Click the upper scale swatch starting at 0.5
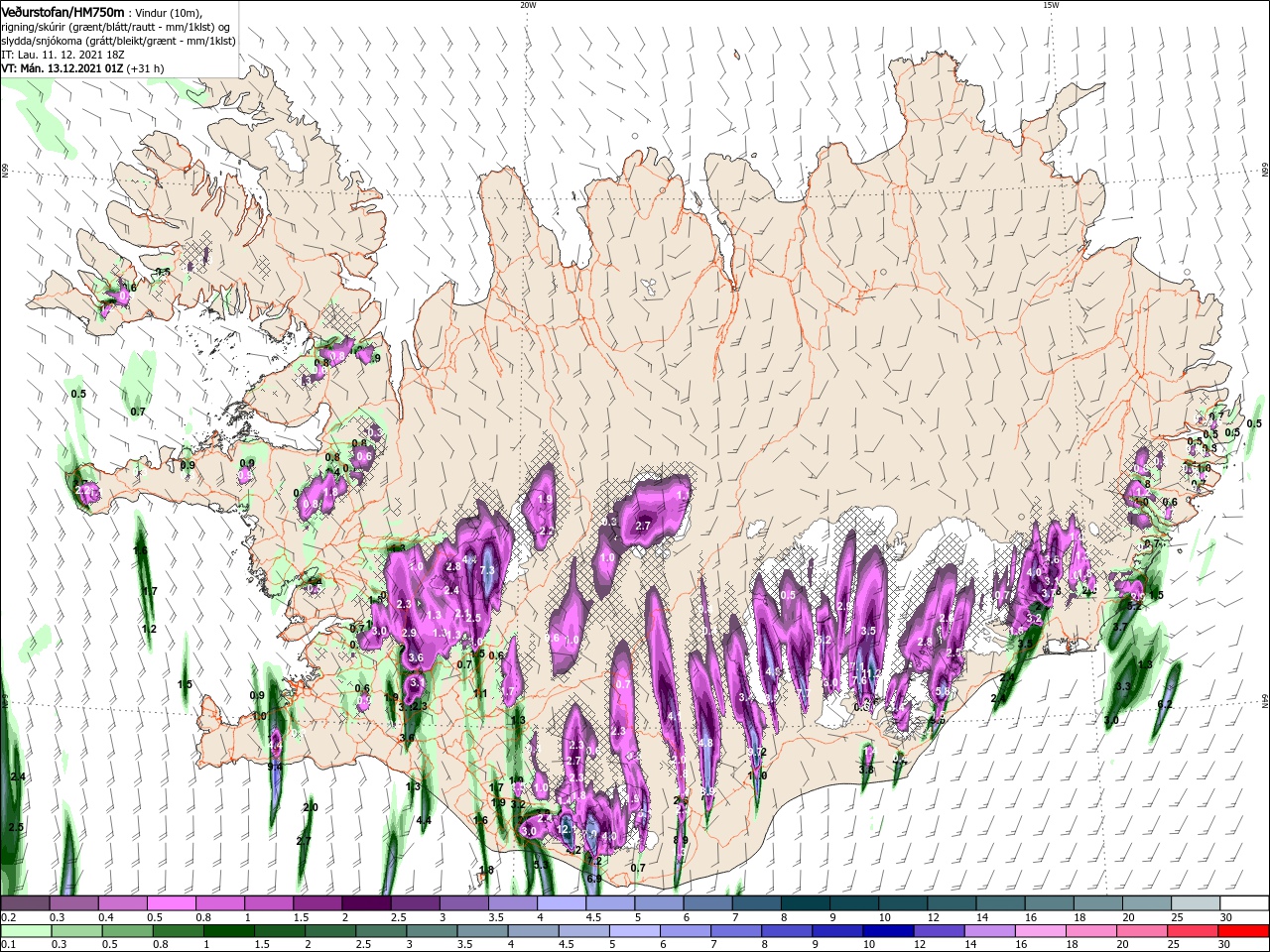1270x952 pixels. click(171, 902)
